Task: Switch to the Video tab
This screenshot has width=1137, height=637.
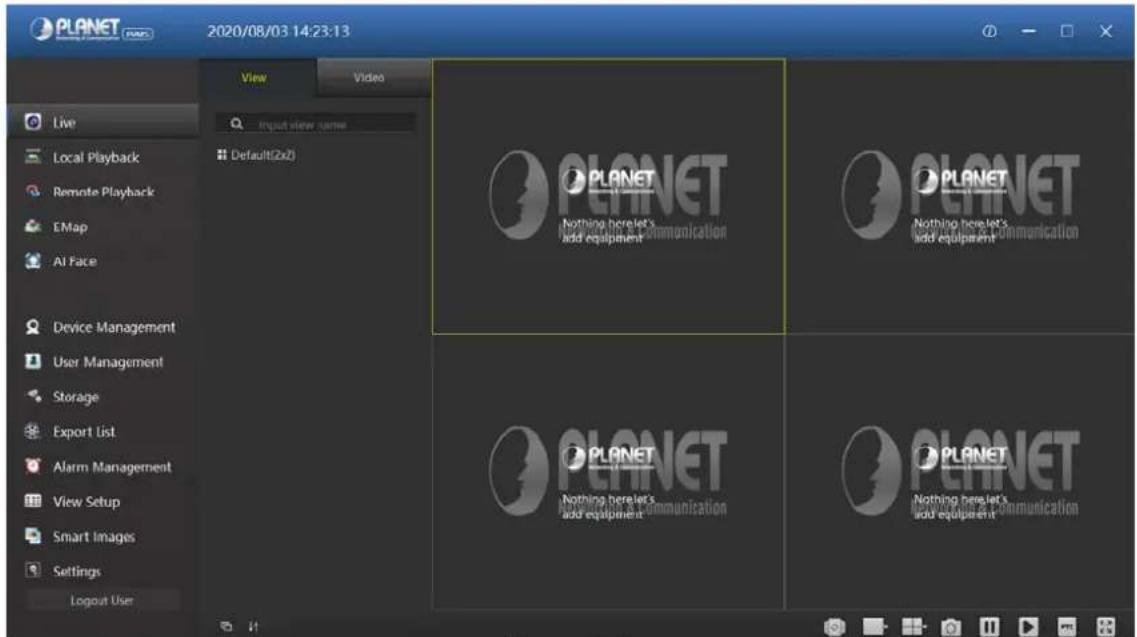Action: (x=373, y=78)
